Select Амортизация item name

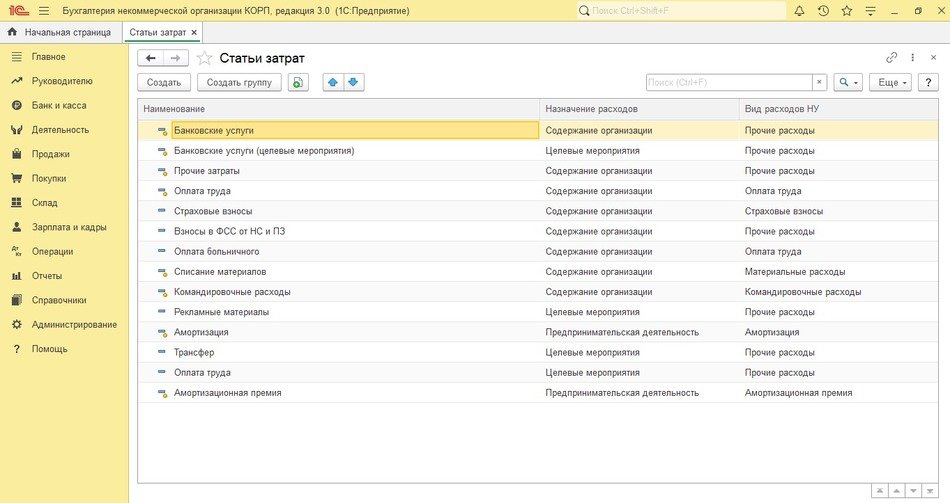point(201,332)
